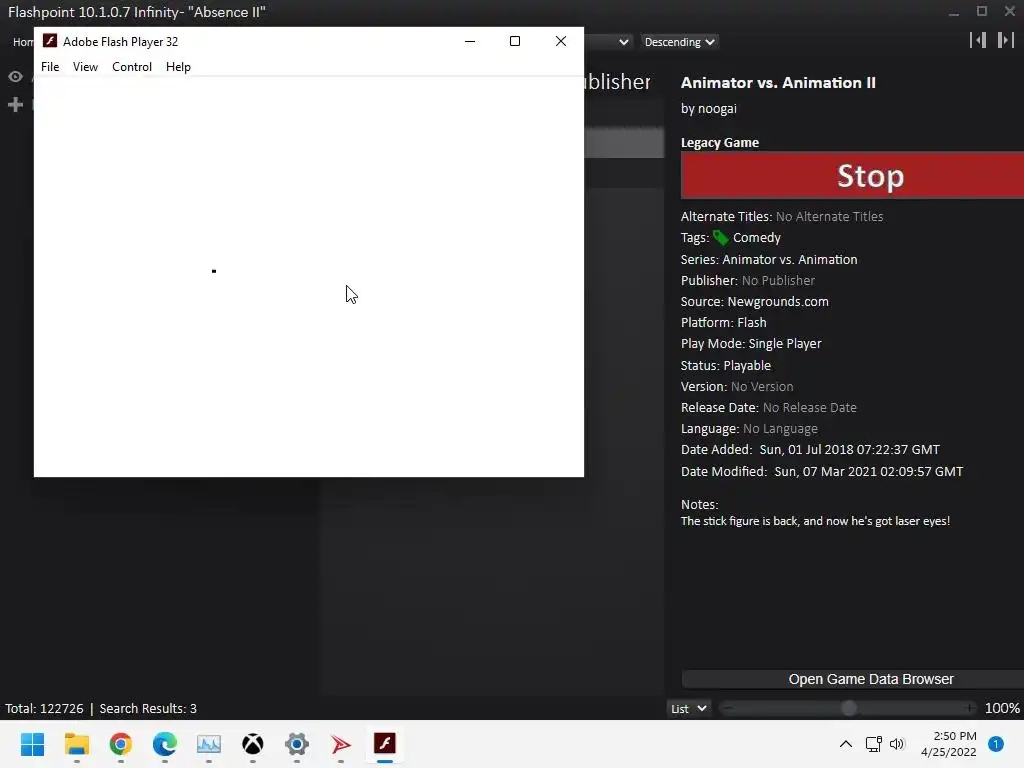Click the Animator vs. Animation II title
The height and width of the screenshot is (768, 1024).
[x=778, y=83]
